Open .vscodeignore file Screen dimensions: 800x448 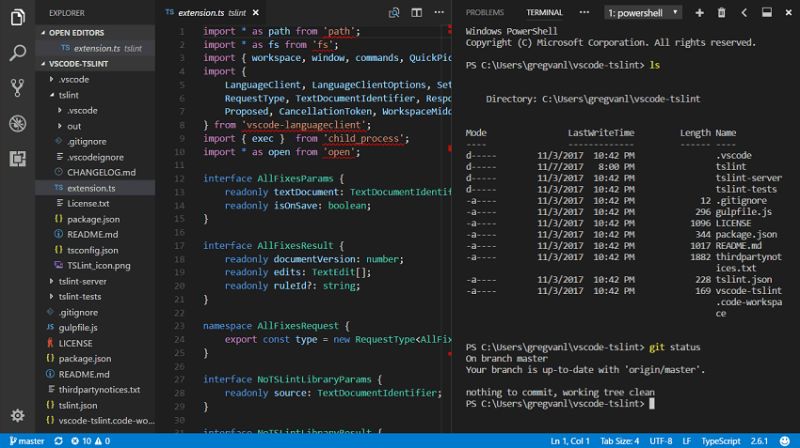tap(95, 157)
